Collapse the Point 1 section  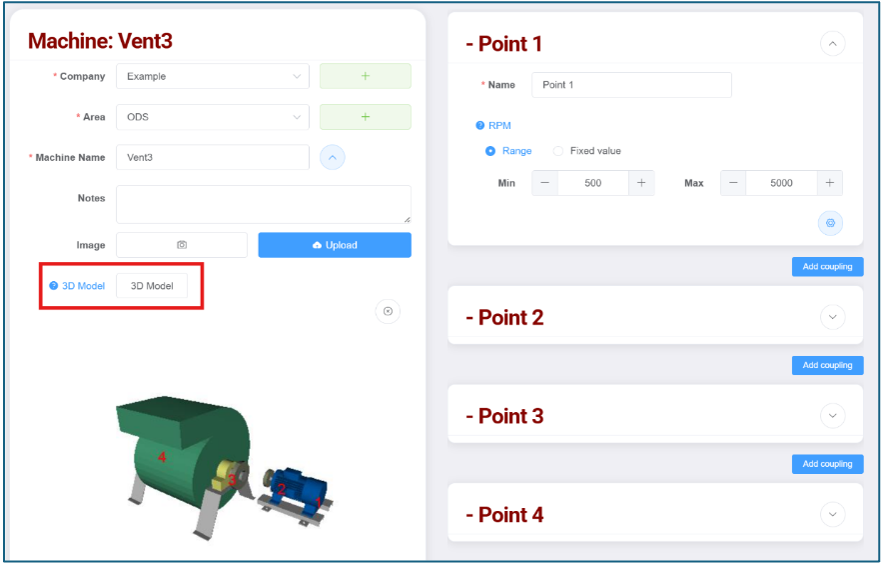pos(832,44)
